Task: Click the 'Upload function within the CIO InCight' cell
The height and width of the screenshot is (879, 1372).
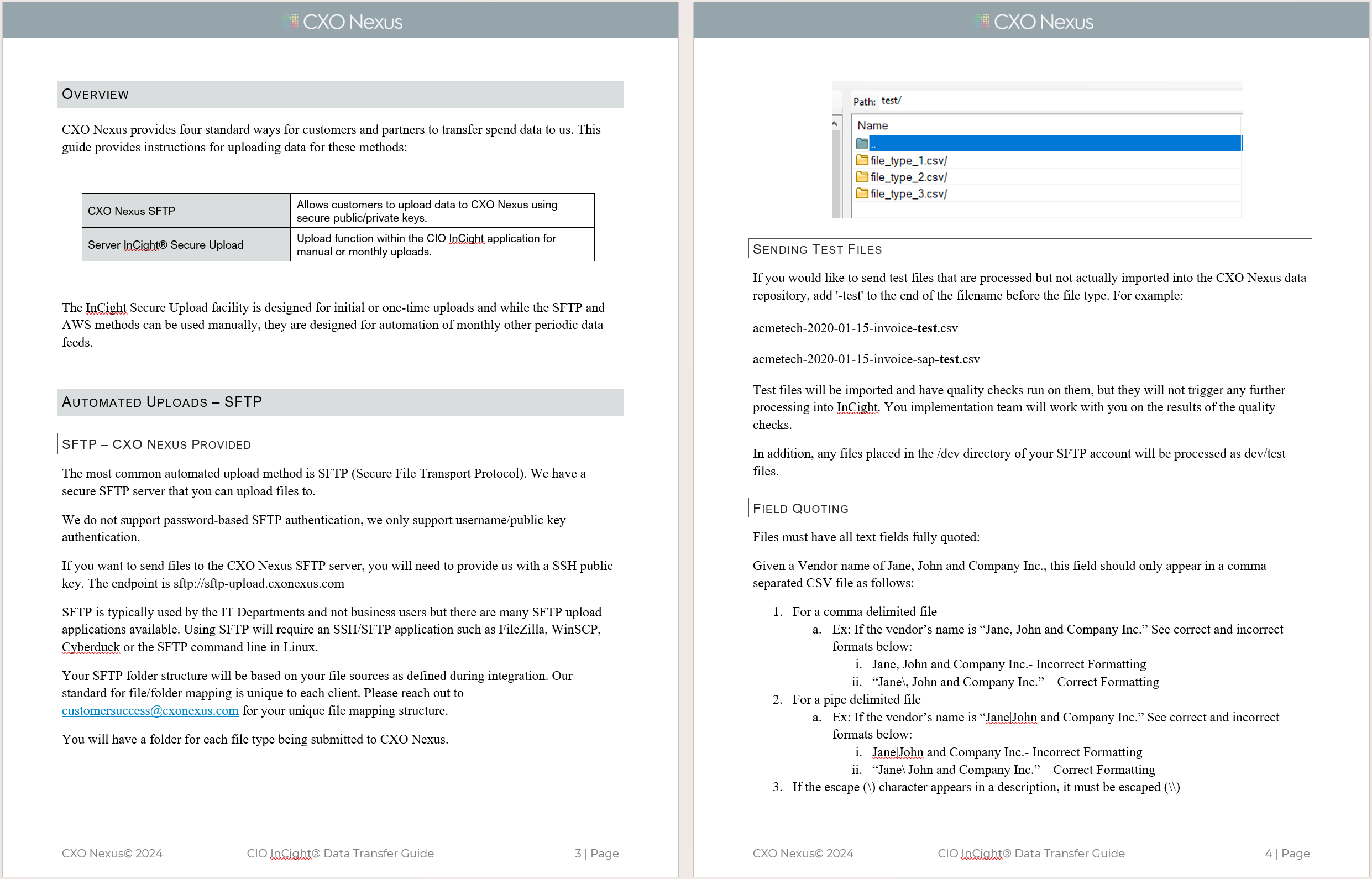Action: 442,244
